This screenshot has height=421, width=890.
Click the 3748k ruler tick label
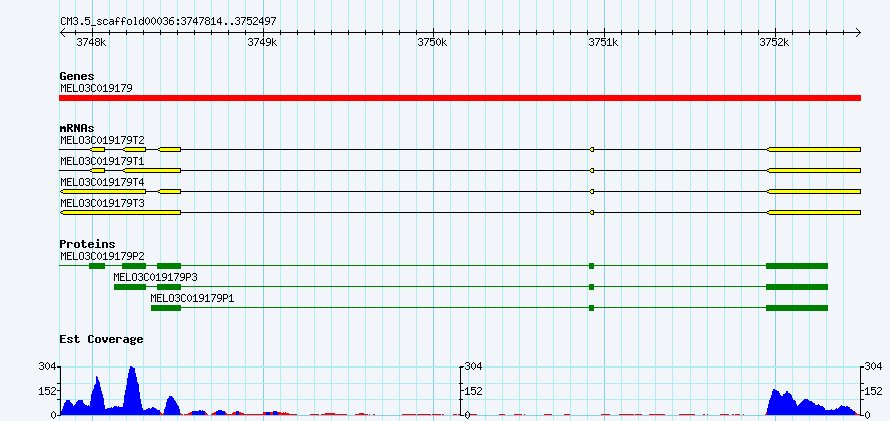91,43
